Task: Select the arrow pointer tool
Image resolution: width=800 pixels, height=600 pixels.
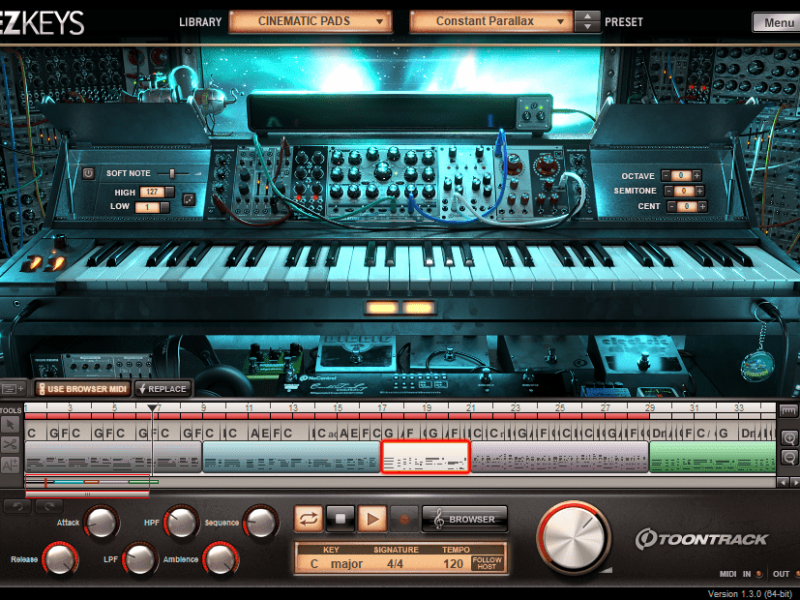Action: pyautogui.click(x=10, y=424)
